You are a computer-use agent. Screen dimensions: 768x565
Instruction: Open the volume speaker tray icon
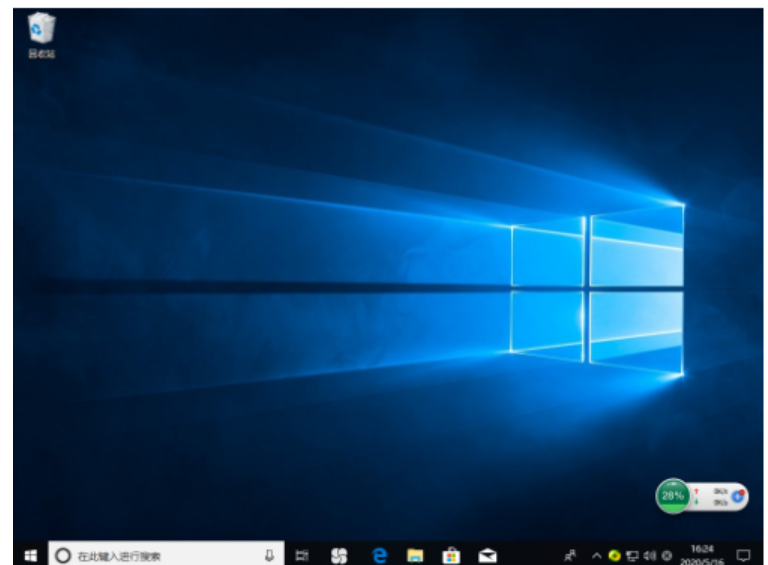pyautogui.click(x=649, y=555)
